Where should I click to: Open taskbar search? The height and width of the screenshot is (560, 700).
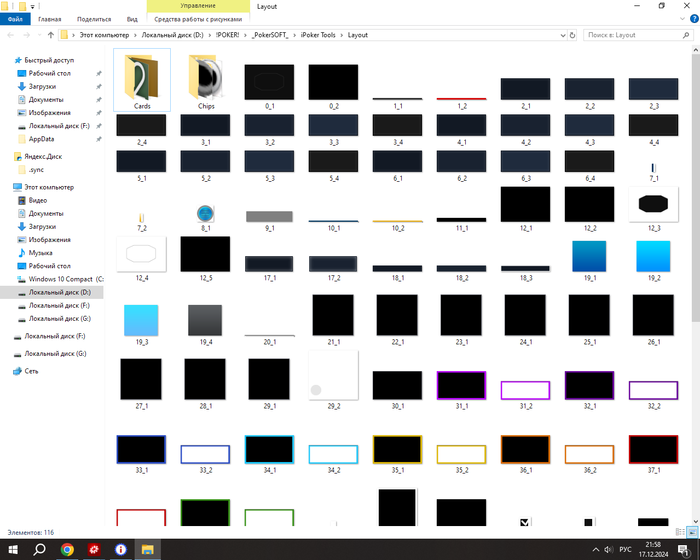pyautogui.click(x=39, y=549)
